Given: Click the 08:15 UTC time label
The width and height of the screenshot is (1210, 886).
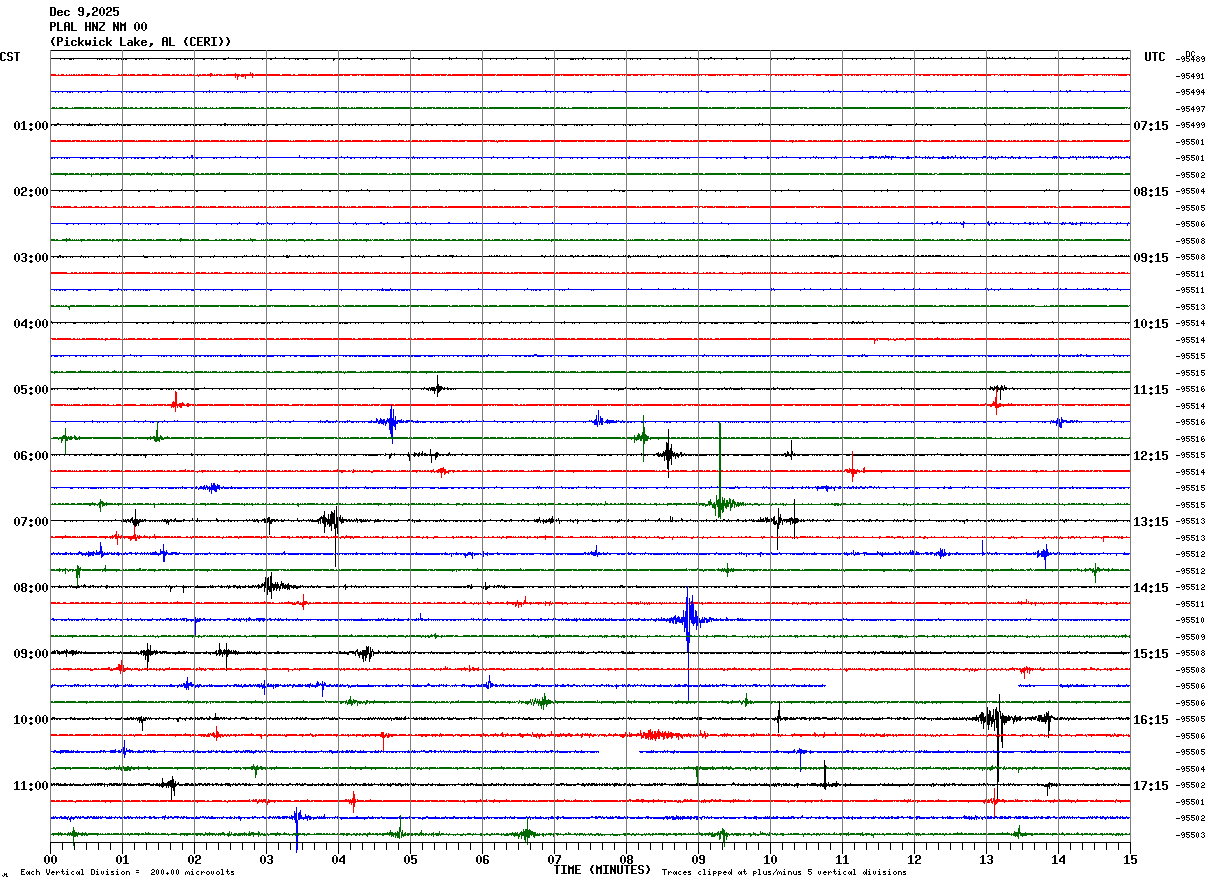Looking at the screenshot, I should pyautogui.click(x=1151, y=192).
